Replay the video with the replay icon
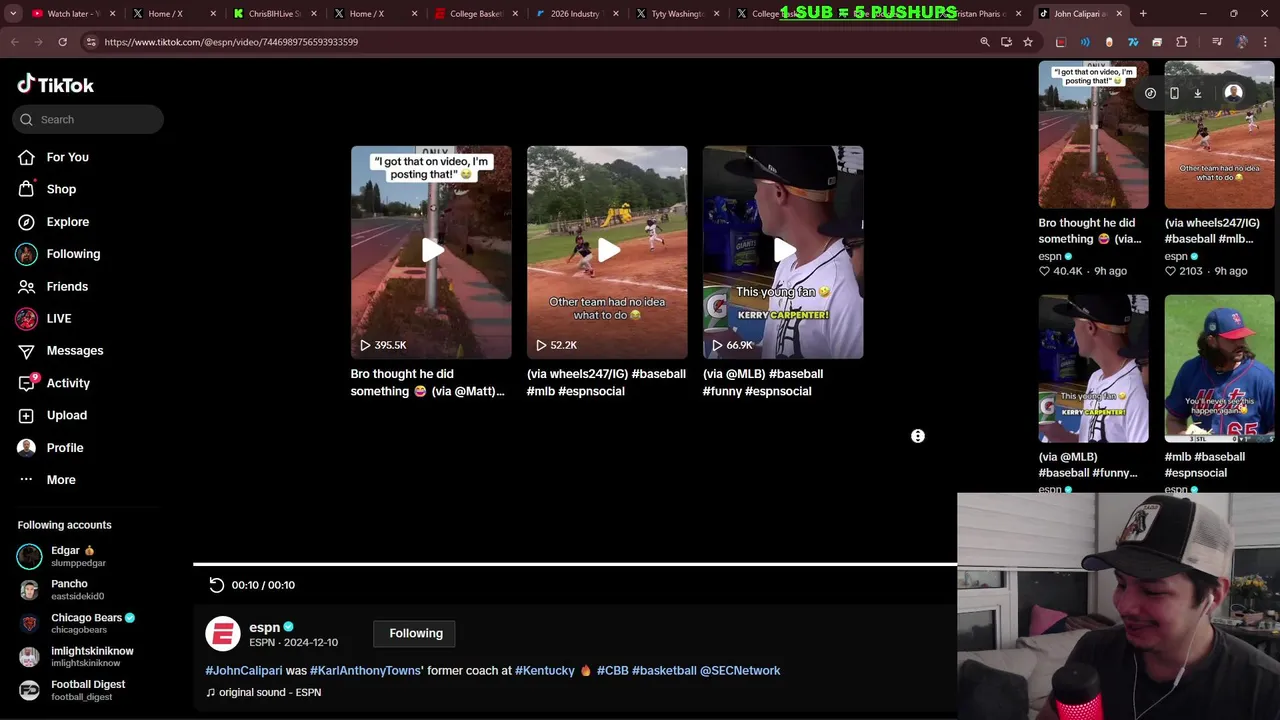1280x720 pixels. pos(216,585)
